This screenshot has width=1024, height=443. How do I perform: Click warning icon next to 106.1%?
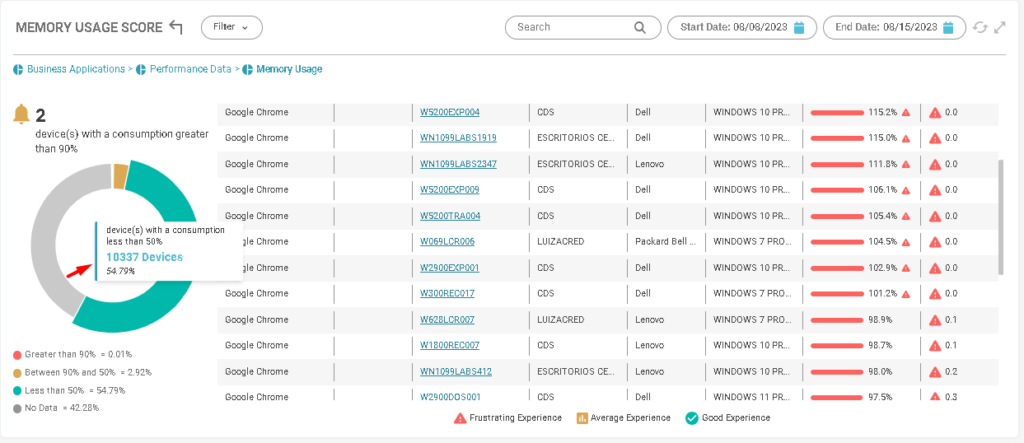point(906,190)
